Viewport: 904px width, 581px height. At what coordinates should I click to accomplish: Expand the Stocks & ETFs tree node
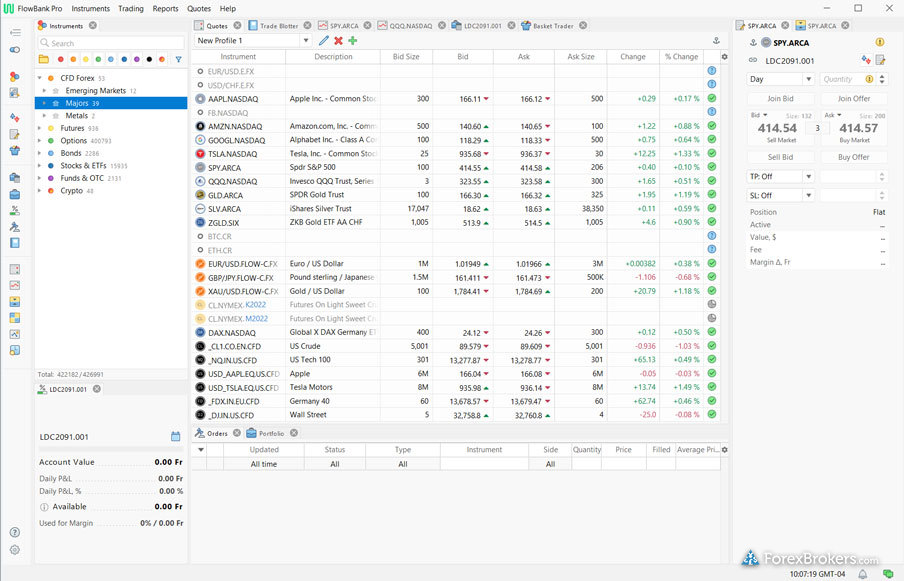click(39, 166)
